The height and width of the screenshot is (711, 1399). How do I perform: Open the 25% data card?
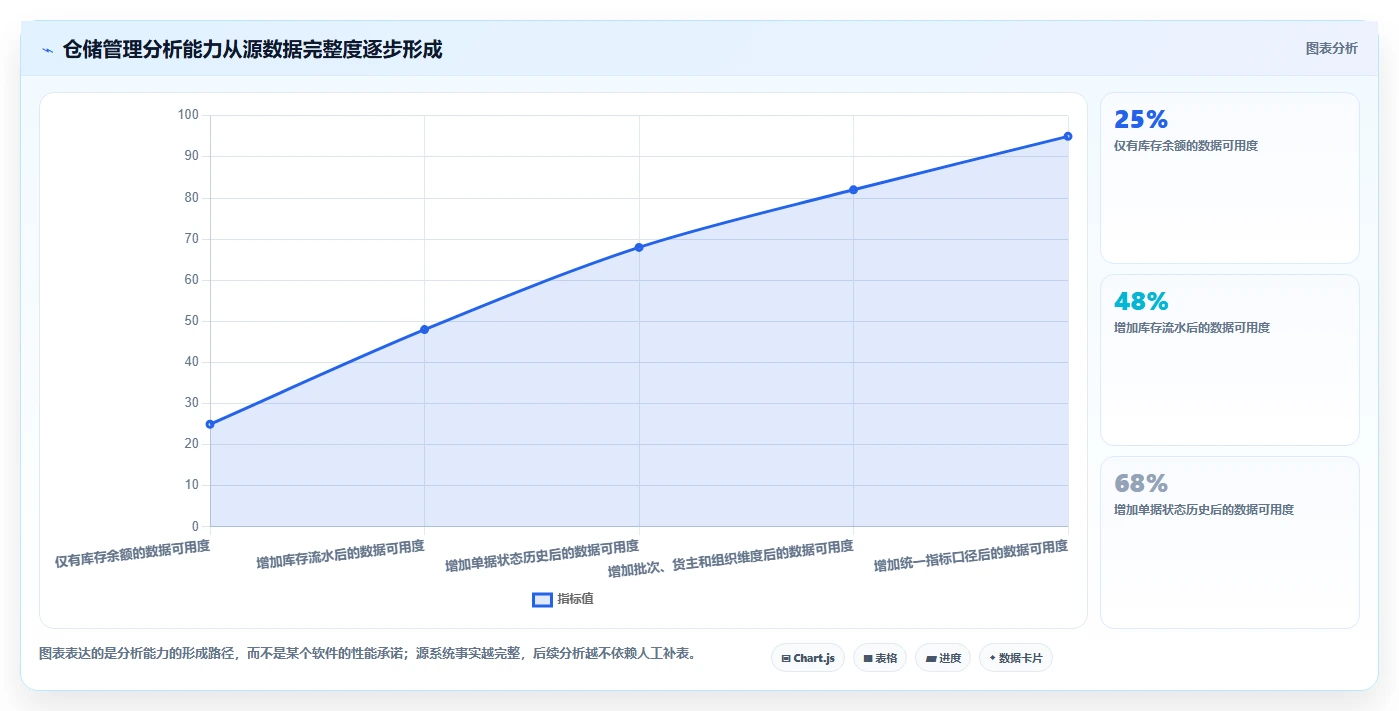(x=1230, y=178)
